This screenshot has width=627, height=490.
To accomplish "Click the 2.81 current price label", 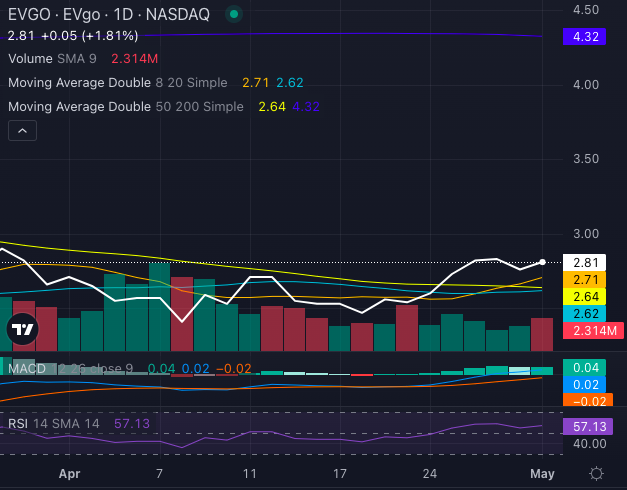I will pyautogui.click(x=584, y=263).
